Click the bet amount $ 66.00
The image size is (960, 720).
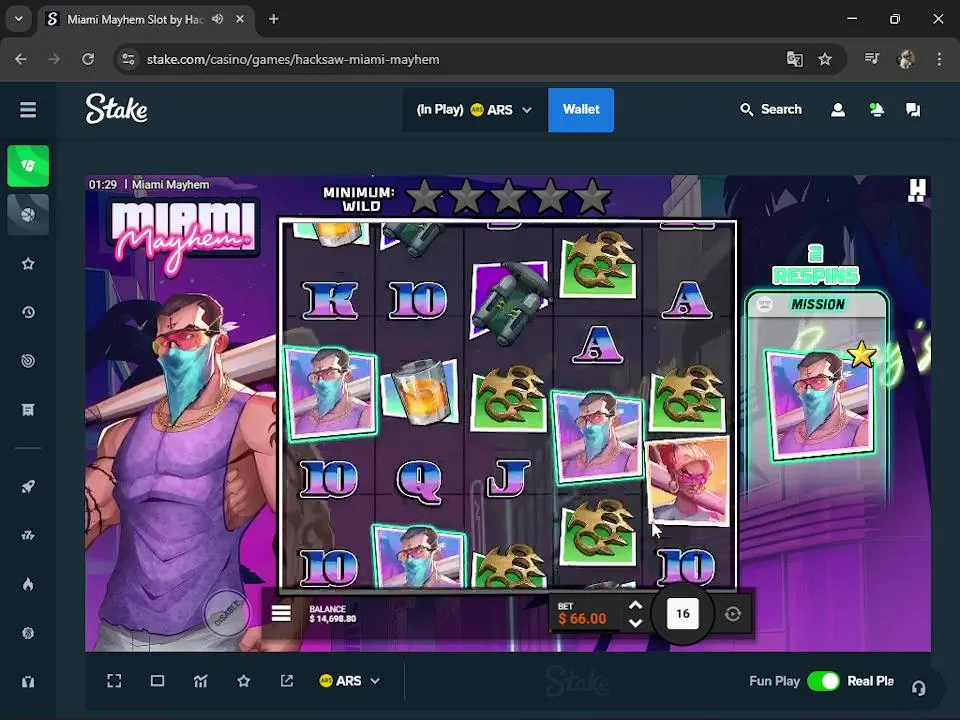582,618
